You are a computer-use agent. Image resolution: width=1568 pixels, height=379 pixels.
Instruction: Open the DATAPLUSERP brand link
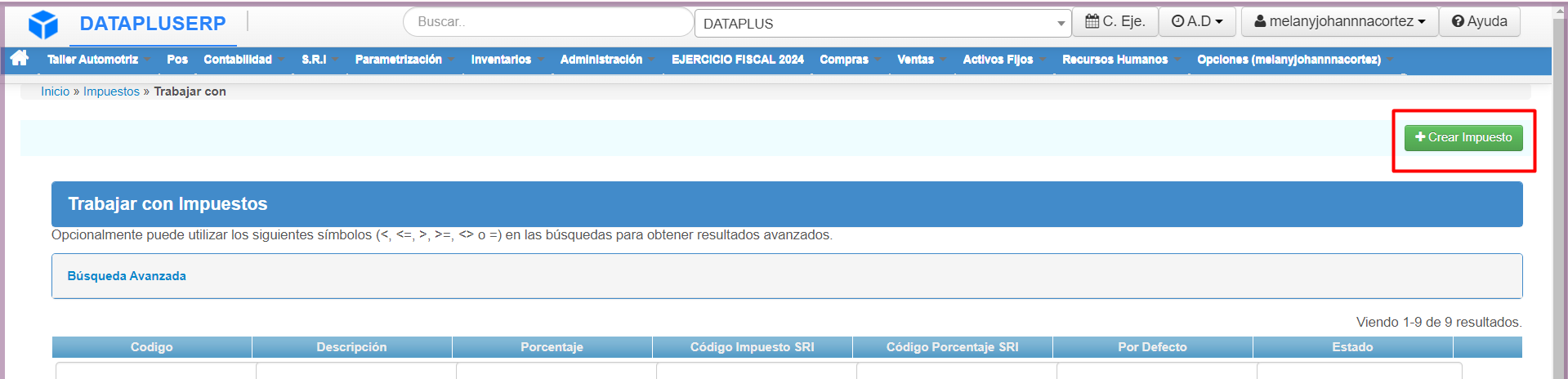[153, 24]
